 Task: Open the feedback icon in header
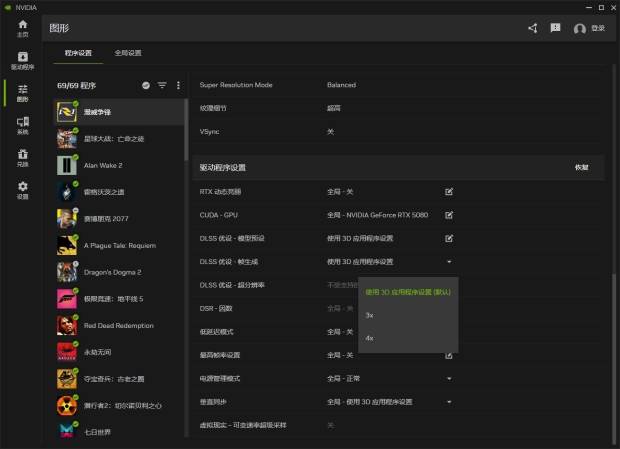coord(555,28)
